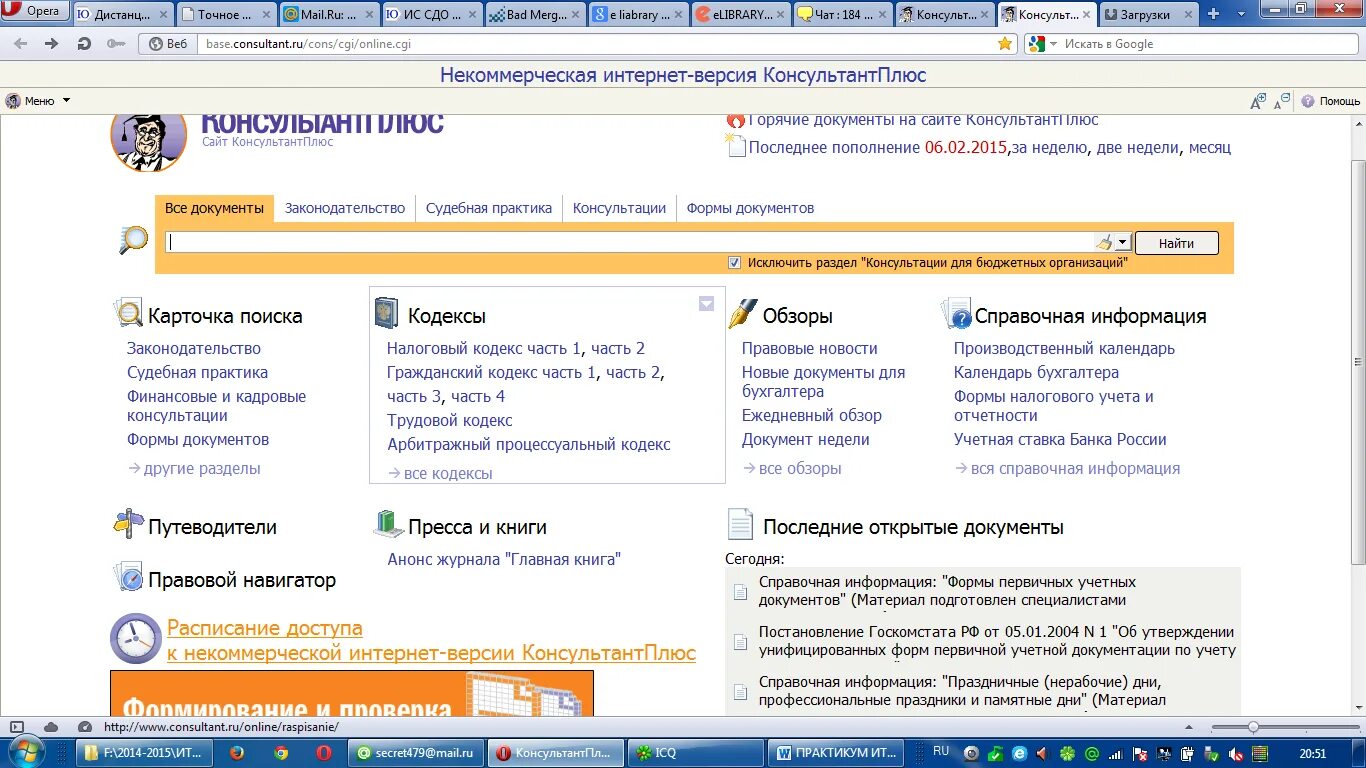Open Арбитражный процессуальный кодекс link

(x=529, y=444)
